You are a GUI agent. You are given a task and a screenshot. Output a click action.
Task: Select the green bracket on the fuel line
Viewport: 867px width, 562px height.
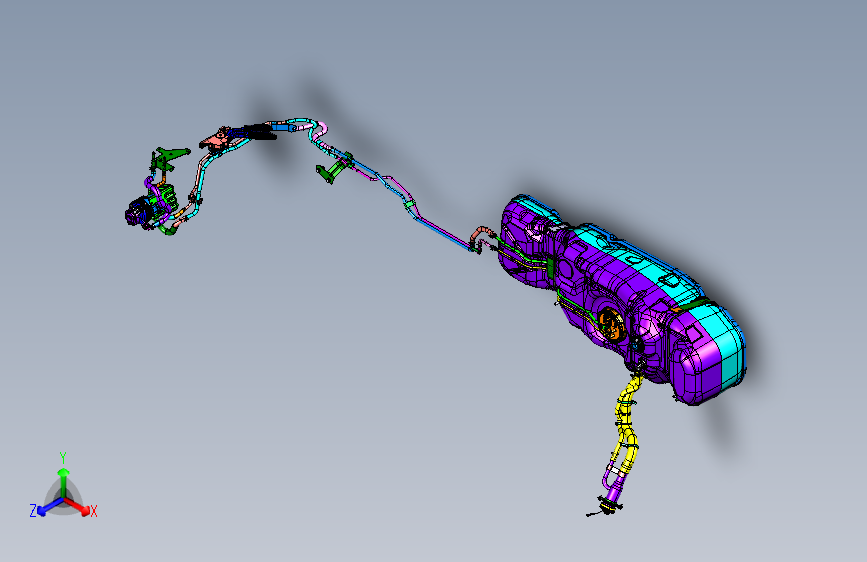pos(334,168)
